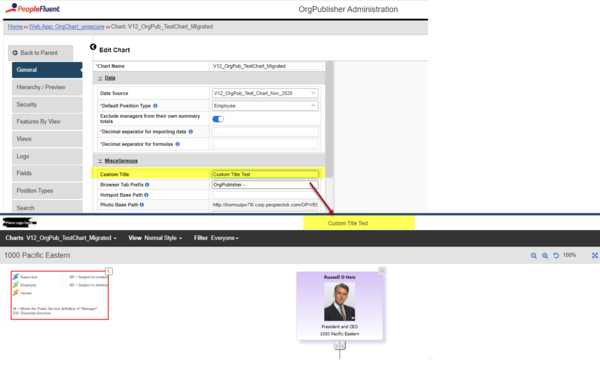Viewport: 600px width, 367px height.
Task: Open the Filter Everyone dropdown
Action: [216, 238]
